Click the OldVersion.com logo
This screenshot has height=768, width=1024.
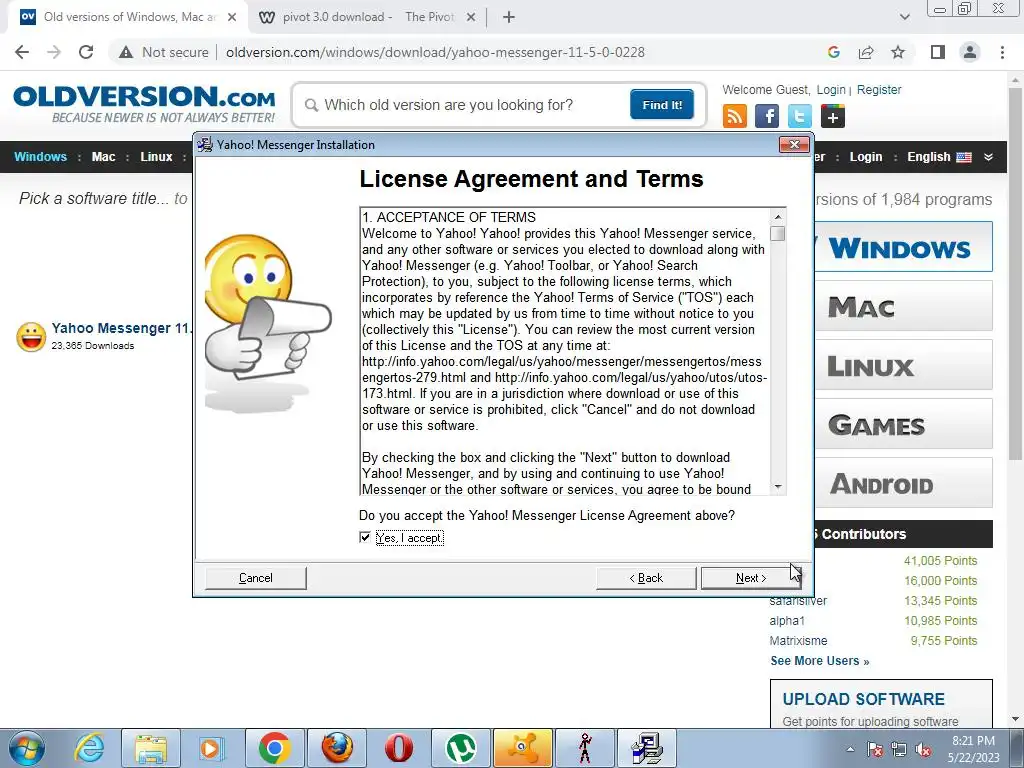pyautogui.click(x=144, y=103)
